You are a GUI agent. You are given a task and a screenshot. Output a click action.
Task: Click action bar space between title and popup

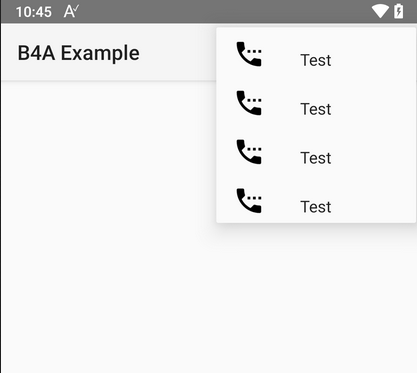click(178, 53)
